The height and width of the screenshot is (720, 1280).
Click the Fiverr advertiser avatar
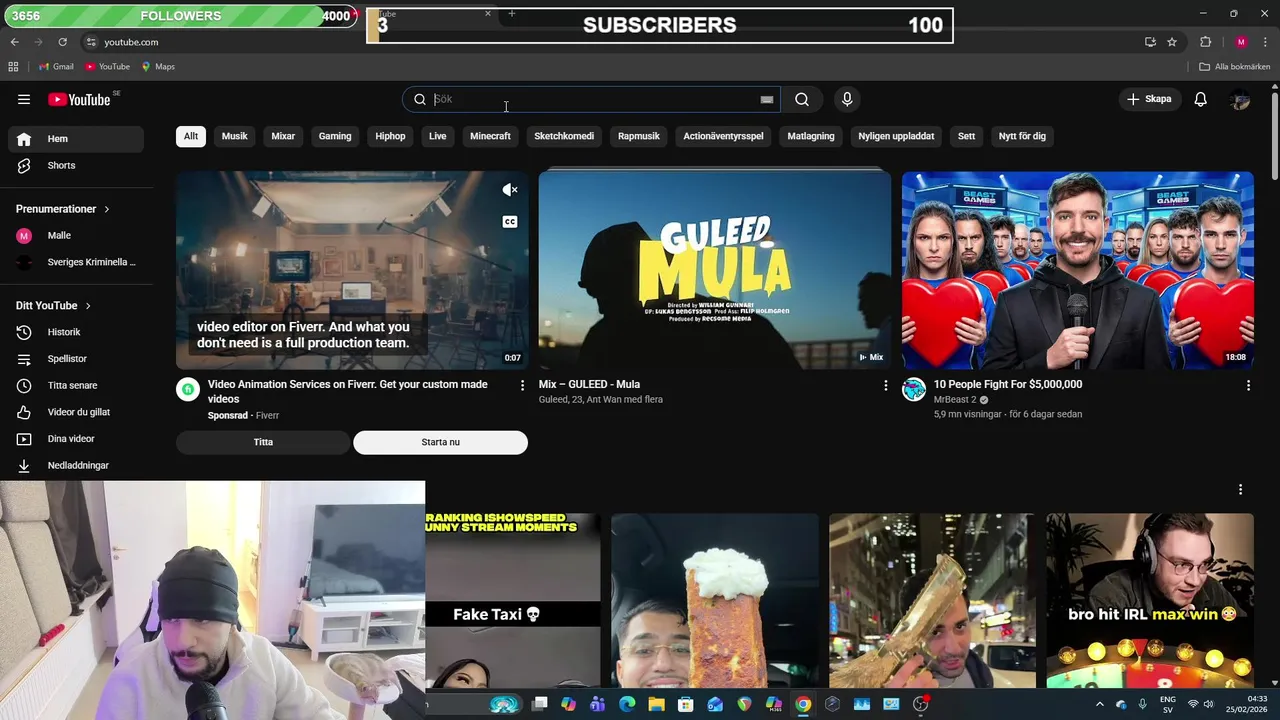(188, 390)
